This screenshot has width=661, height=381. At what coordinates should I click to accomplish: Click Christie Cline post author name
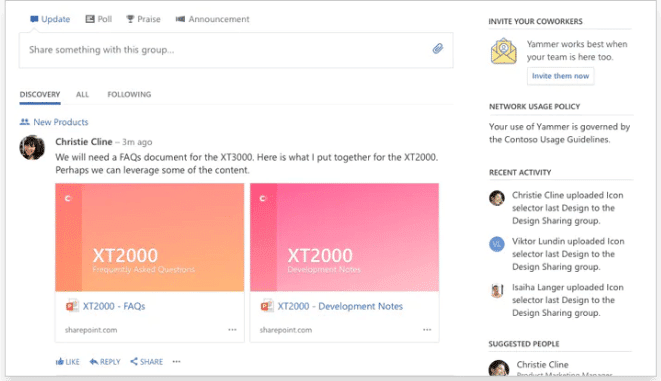click(84, 142)
